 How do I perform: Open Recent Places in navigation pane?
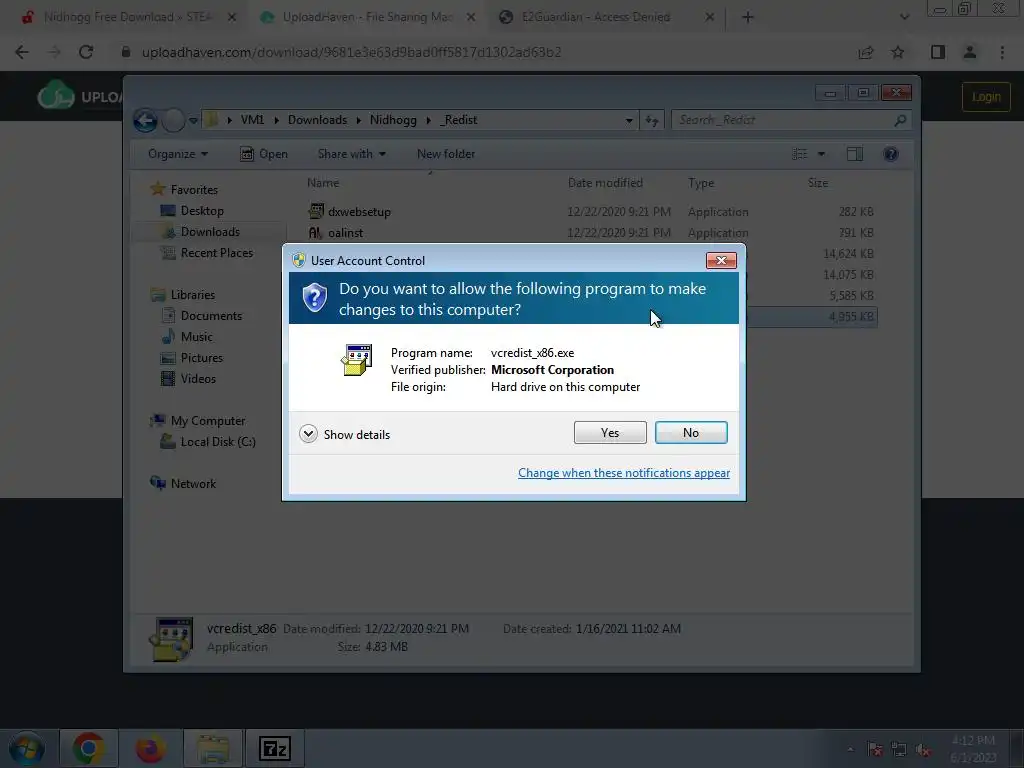click(216, 253)
